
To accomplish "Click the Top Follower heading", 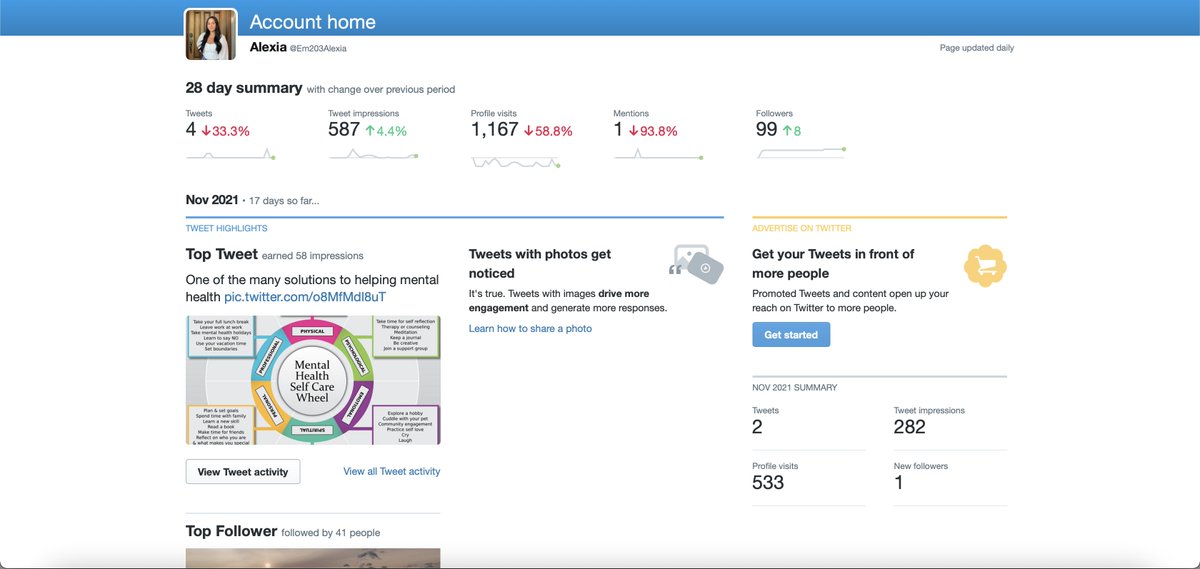I will [x=231, y=531].
